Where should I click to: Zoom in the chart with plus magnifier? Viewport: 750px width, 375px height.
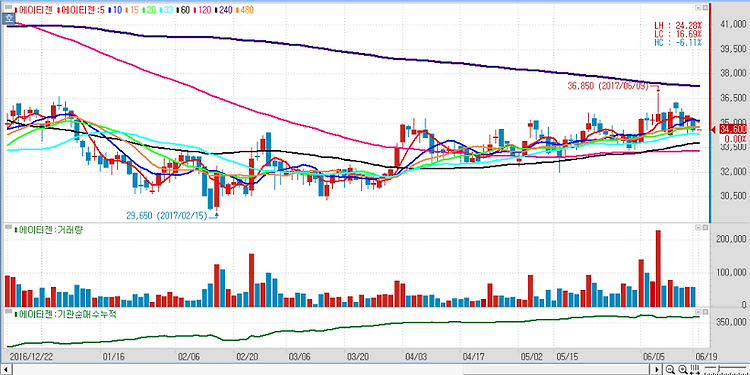coord(683,369)
